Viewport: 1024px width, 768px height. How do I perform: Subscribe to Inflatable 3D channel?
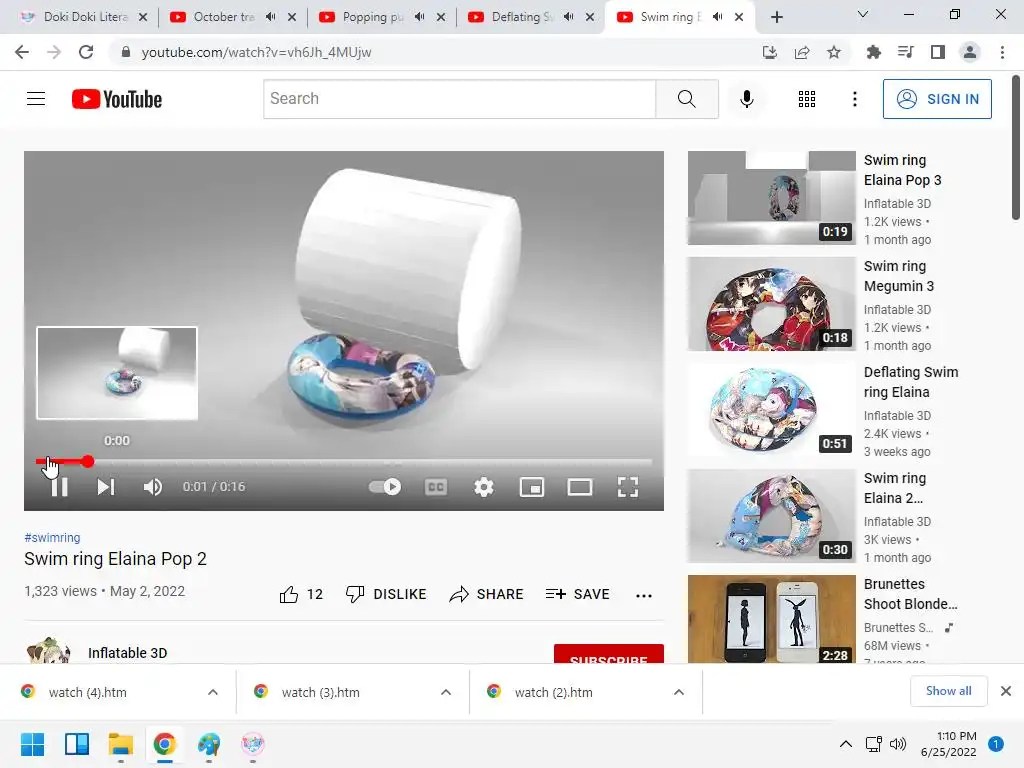609,654
